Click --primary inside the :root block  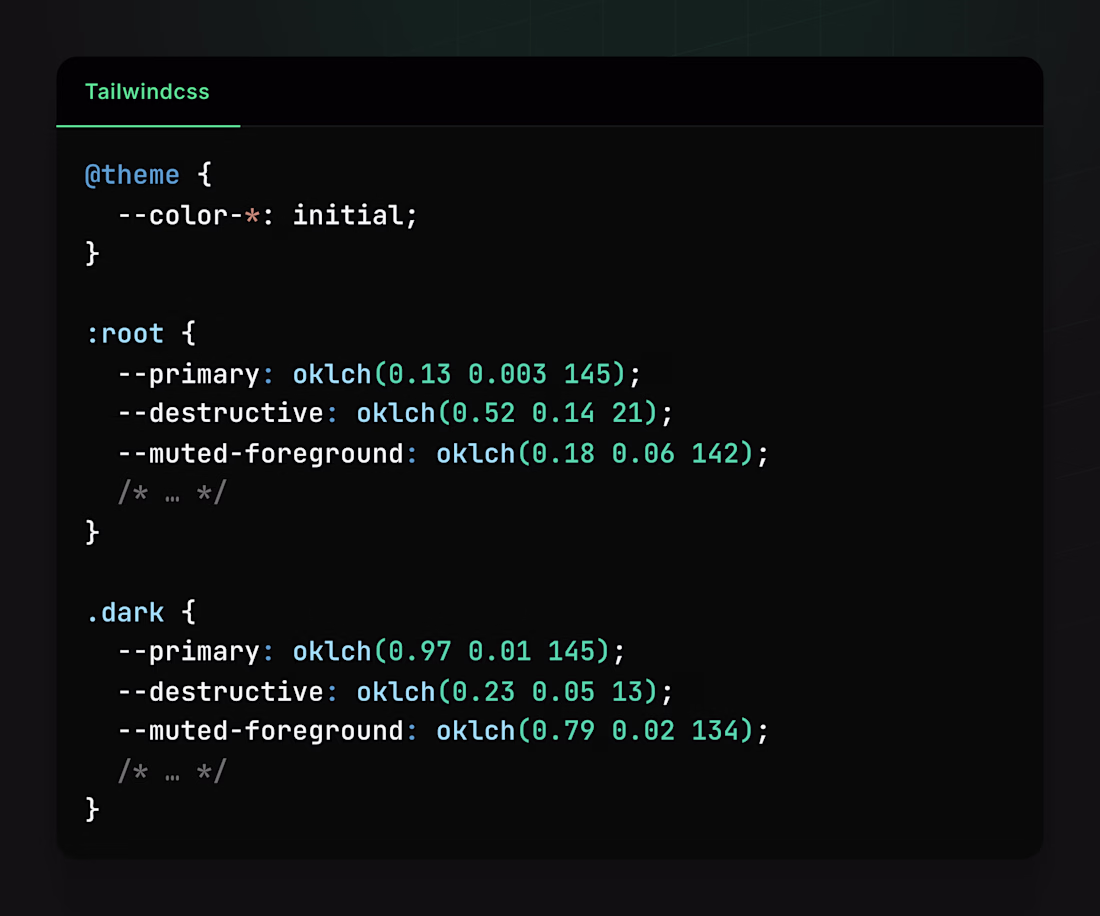189,374
